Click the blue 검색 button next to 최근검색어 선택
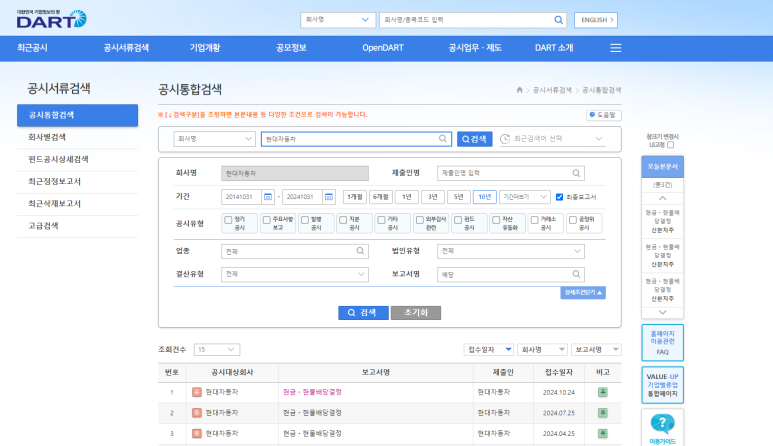This screenshot has width=773, height=446. [x=474, y=139]
